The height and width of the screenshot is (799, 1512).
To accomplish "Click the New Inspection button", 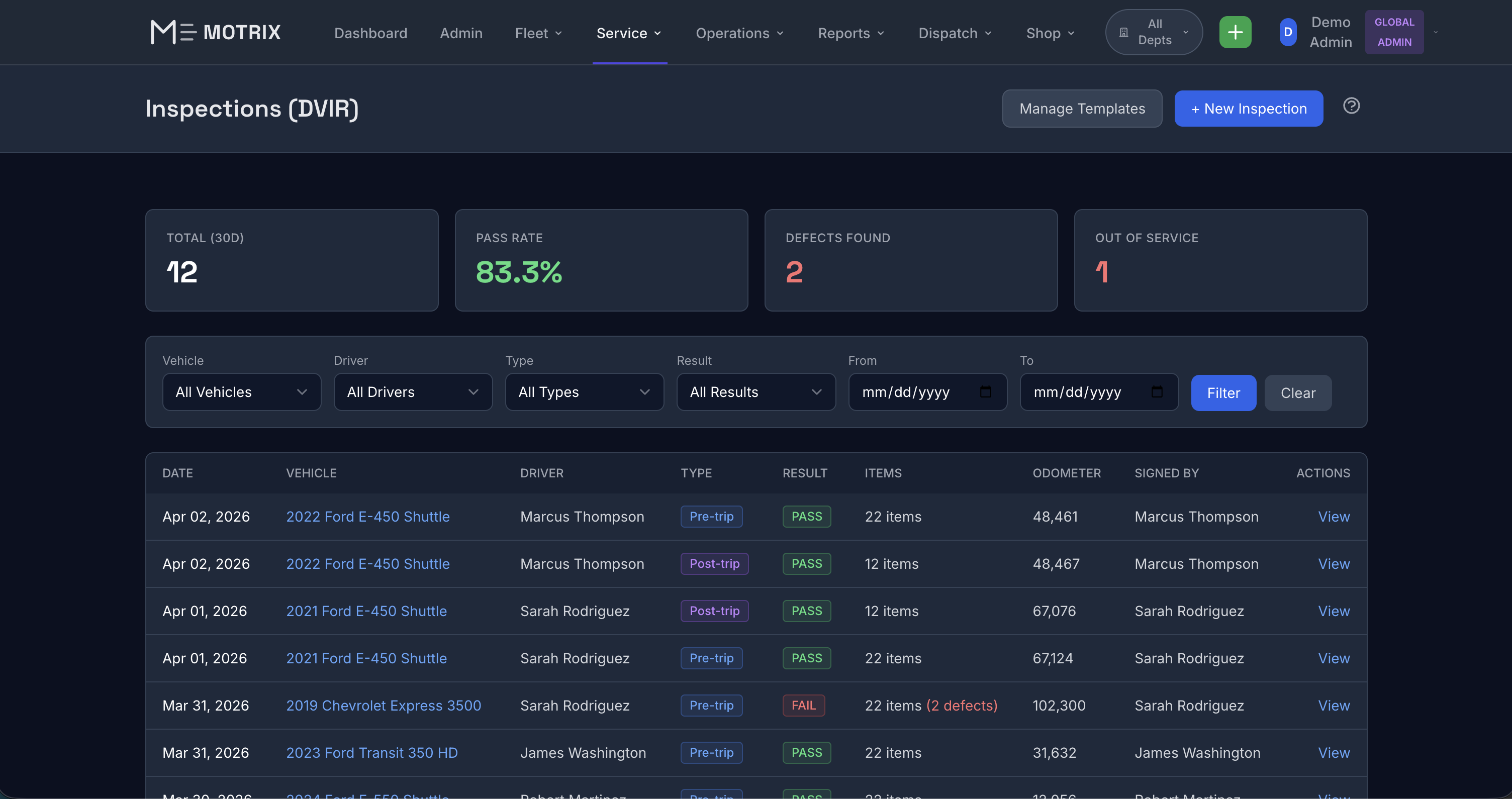I will 1249,109.
